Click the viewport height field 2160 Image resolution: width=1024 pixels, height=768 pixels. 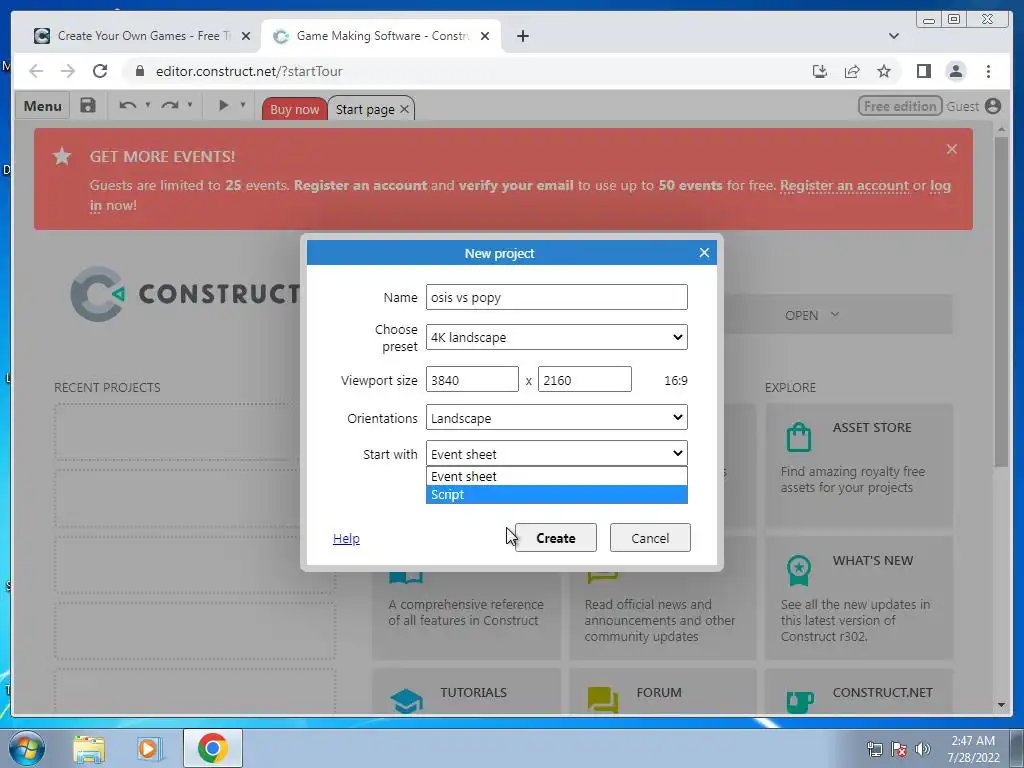tap(584, 379)
